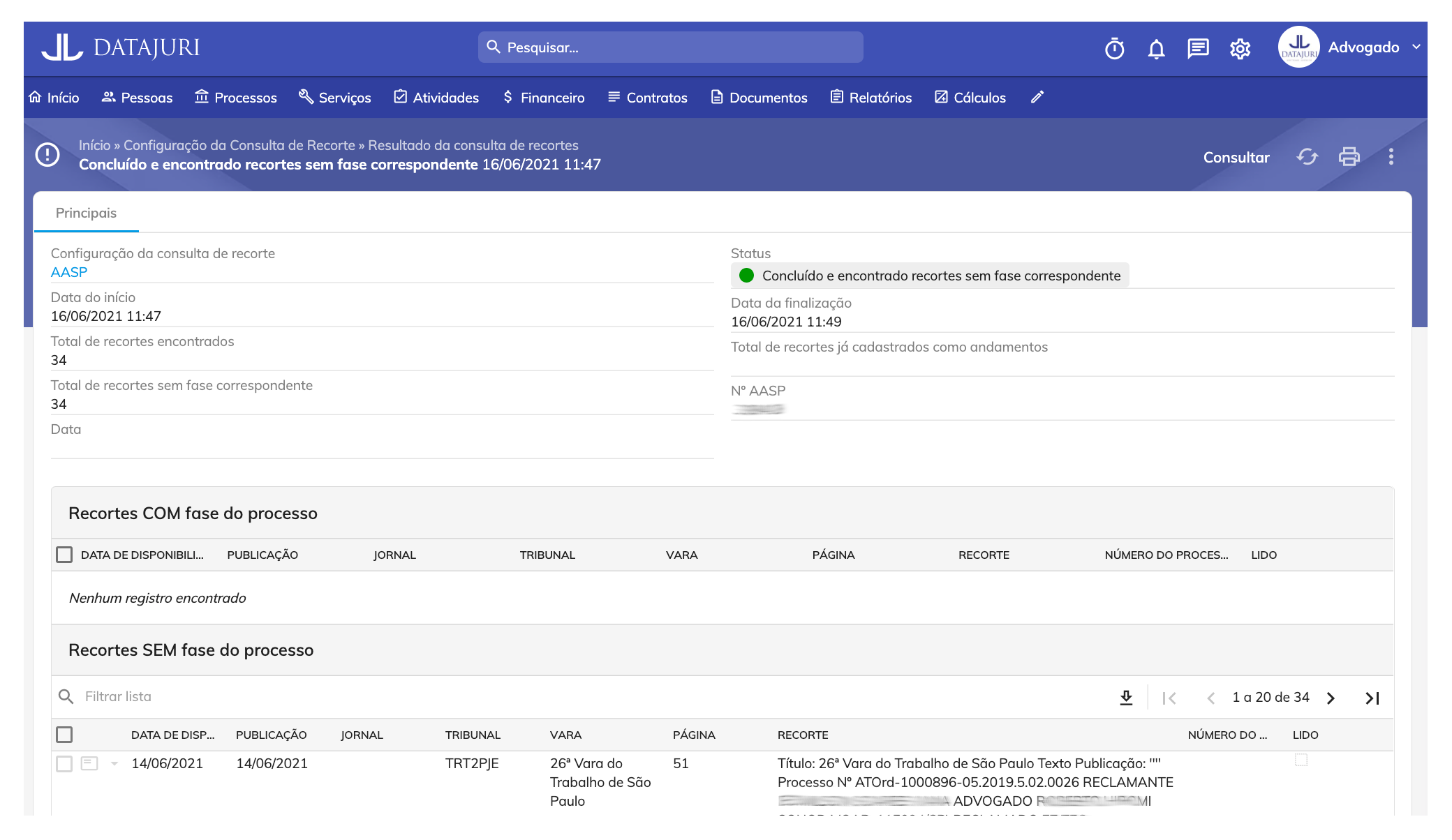The width and height of the screenshot is (1452, 840).
Task: Open messages via the chat bubble icon
Action: pyautogui.click(x=1199, y=49)
